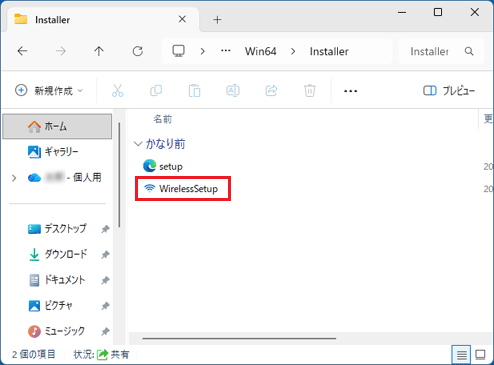This screenshot has width=494, height=365.
Task: Open ギャラリー in the navigation pane
Action: [x=57, y=152]
